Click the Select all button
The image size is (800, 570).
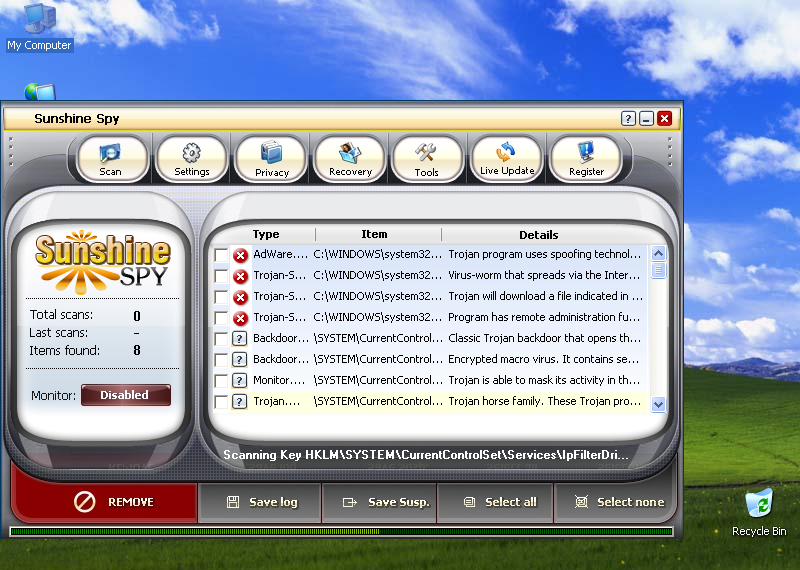[x=495, y=502]
